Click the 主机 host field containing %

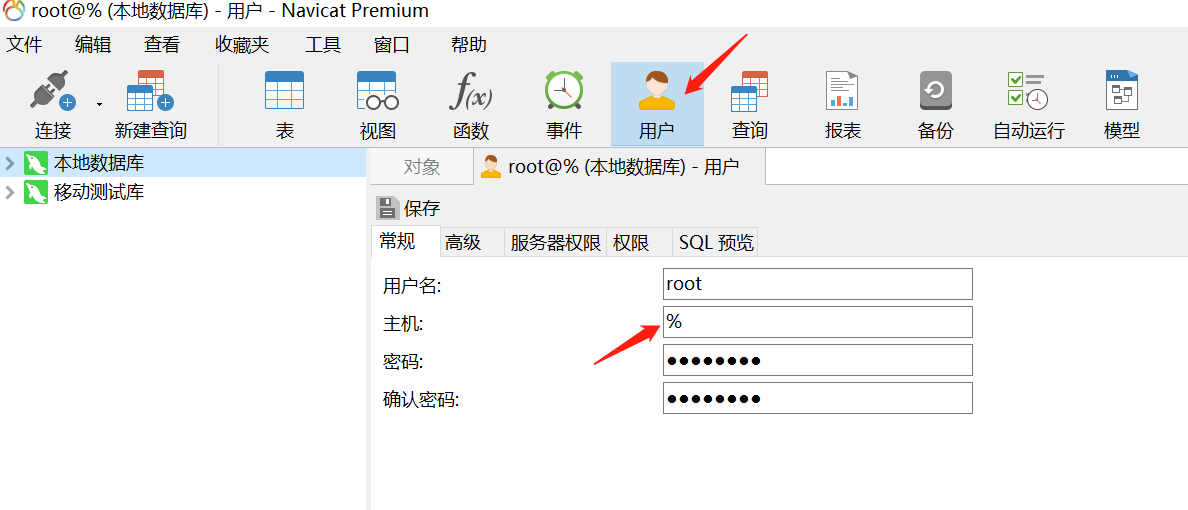coord(818,322)
